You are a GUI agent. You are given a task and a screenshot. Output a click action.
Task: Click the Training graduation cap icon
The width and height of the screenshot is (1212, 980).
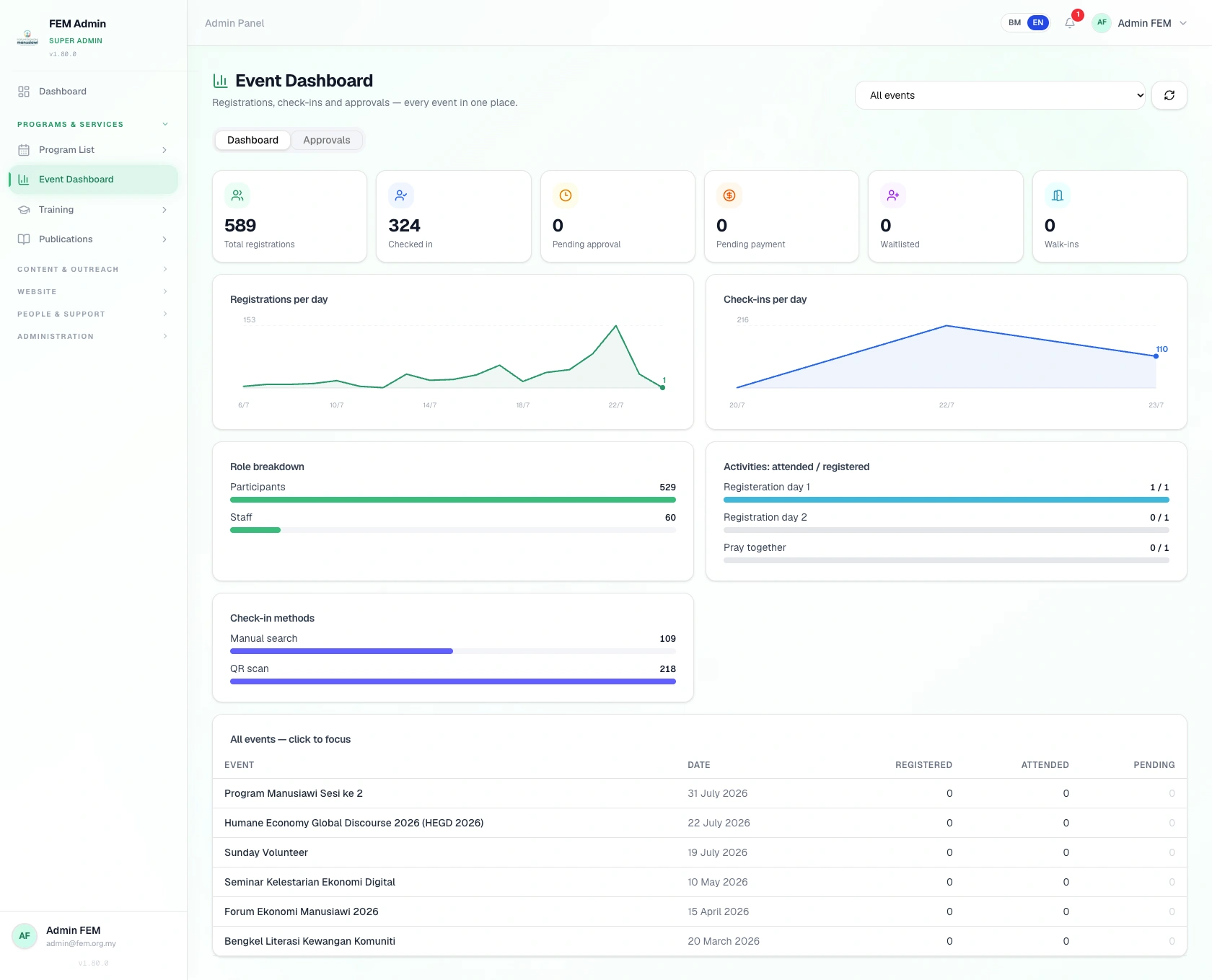24,210
